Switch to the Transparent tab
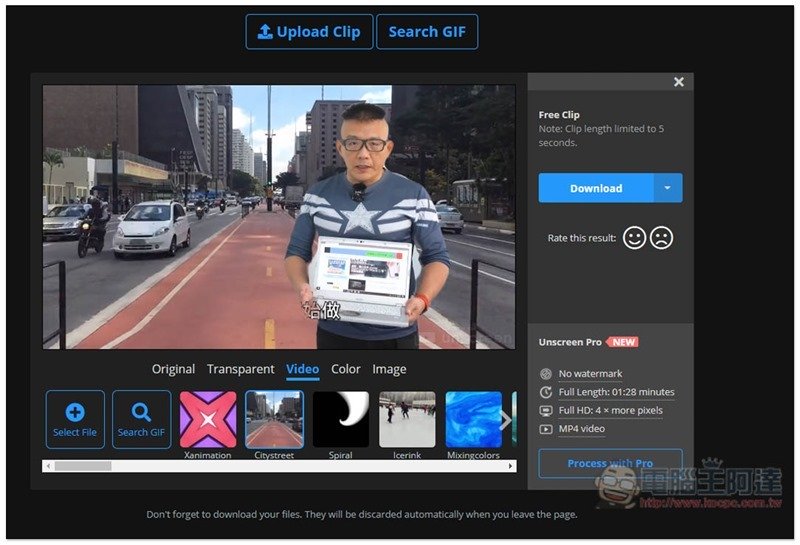The image size is (800, 545). (x=240, y=369)
